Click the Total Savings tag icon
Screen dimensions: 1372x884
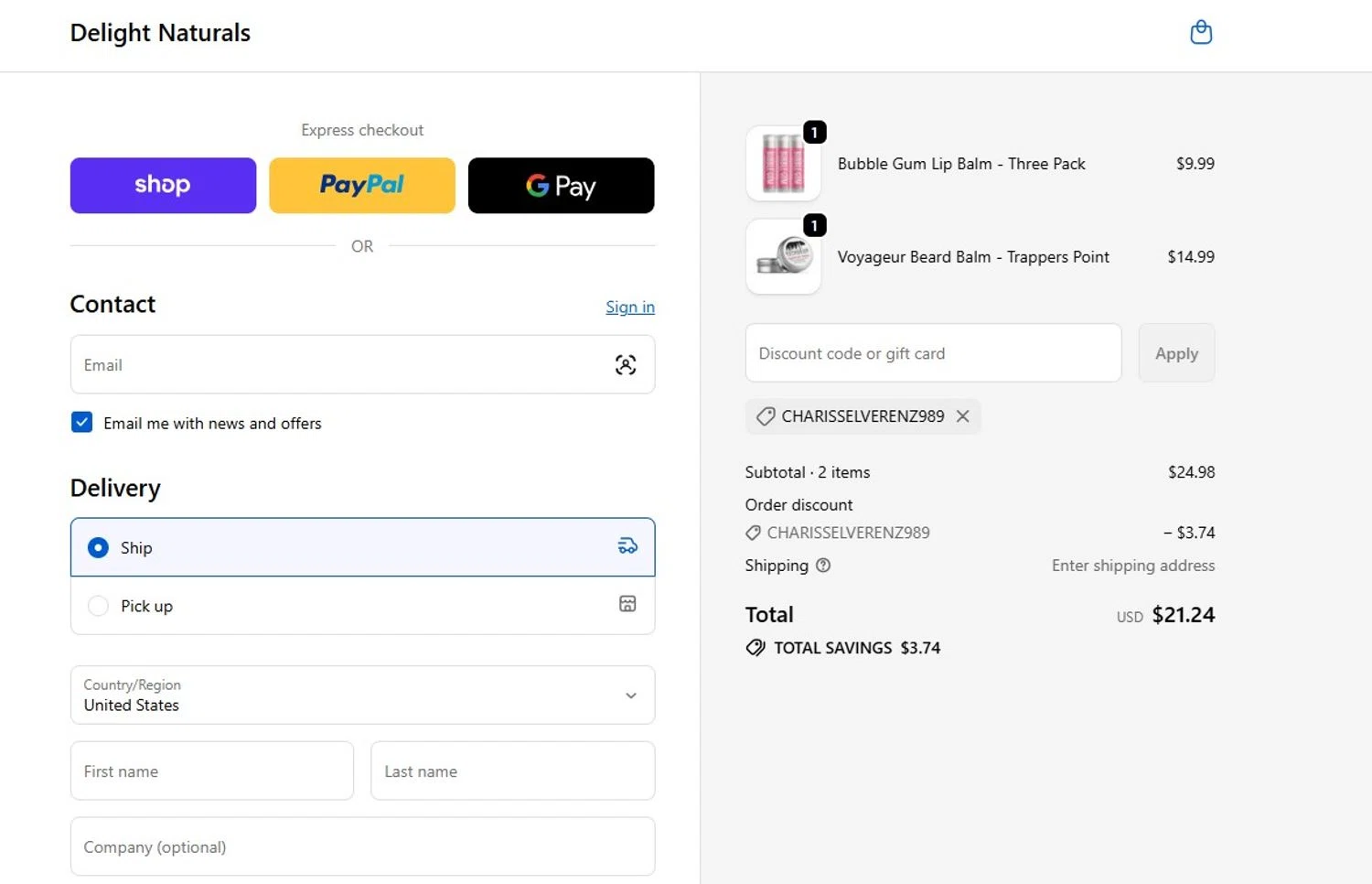tap(756, 648)
